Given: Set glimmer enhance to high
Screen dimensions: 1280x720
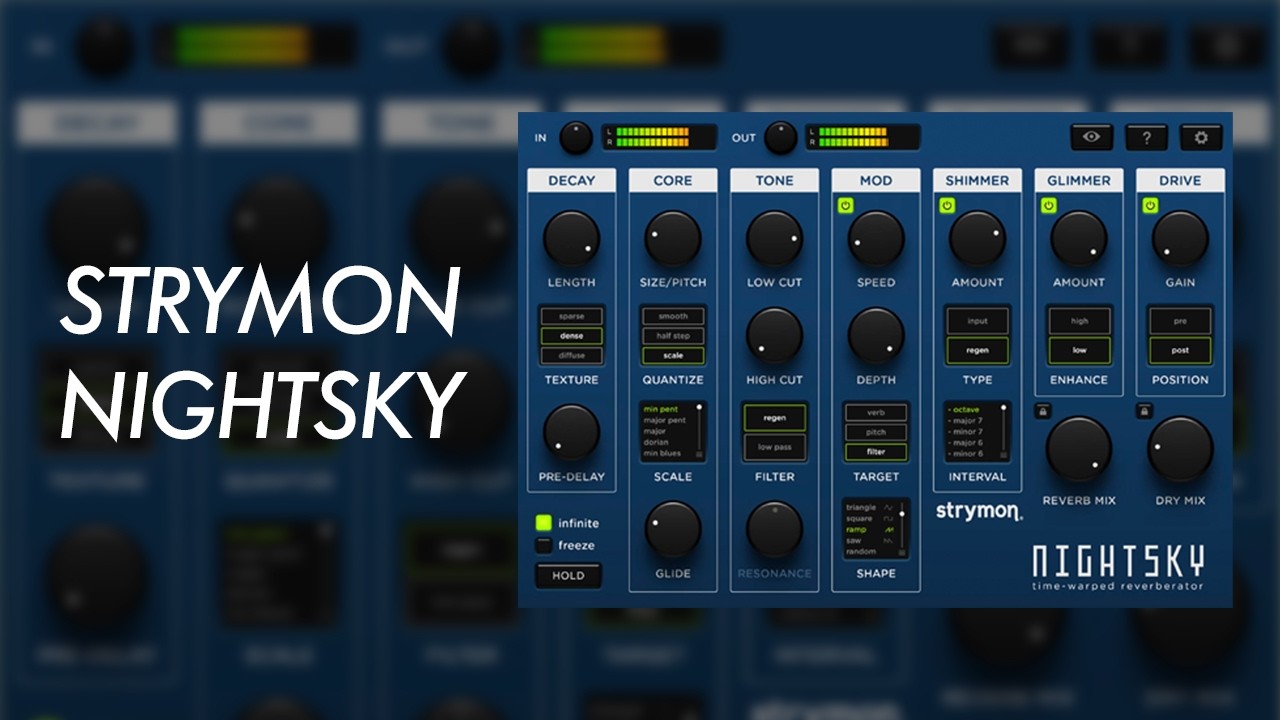Looking at the screenshot, I should (1079, 321).
